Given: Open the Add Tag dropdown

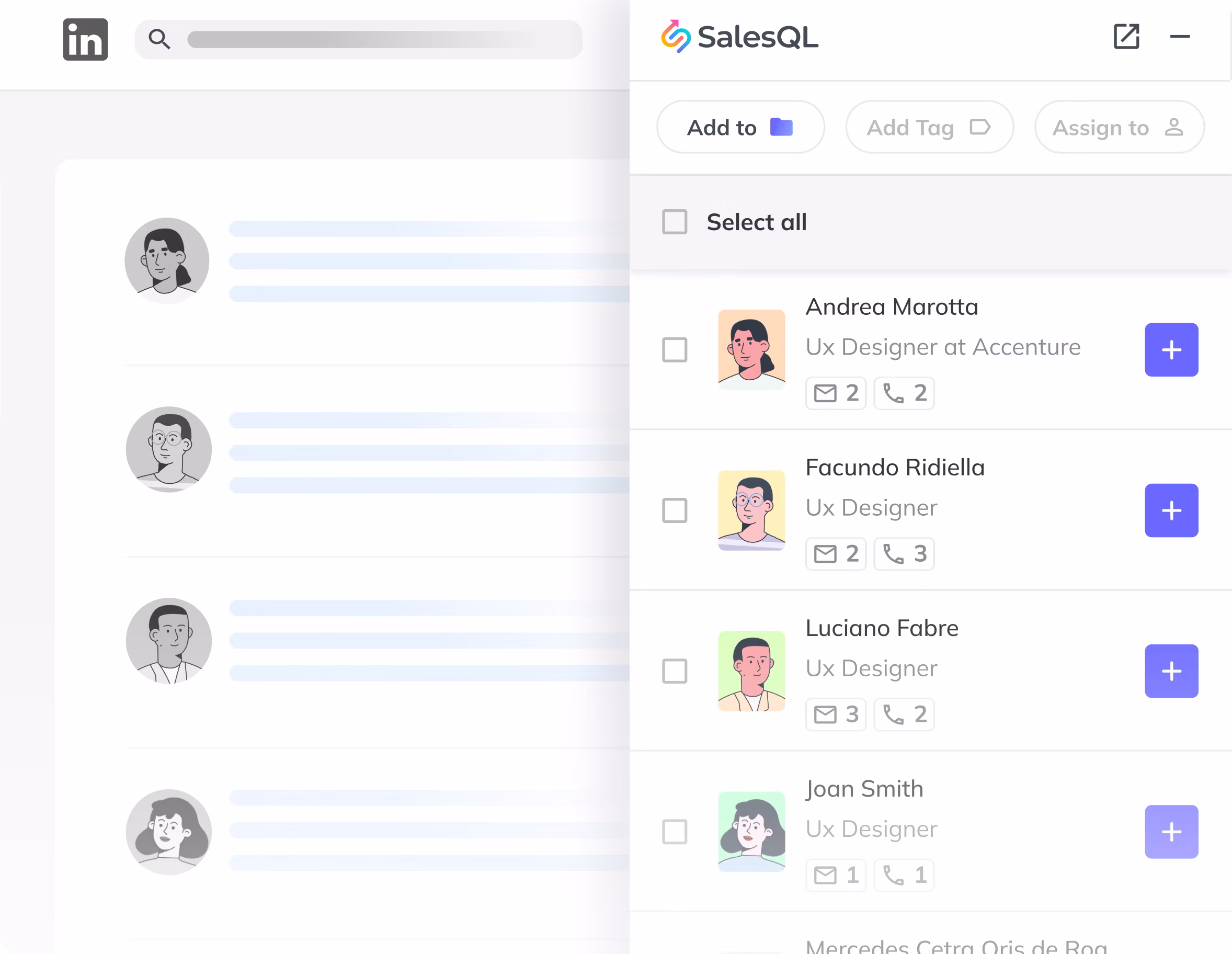Looking at the screenshot, I should pos(930,127).
